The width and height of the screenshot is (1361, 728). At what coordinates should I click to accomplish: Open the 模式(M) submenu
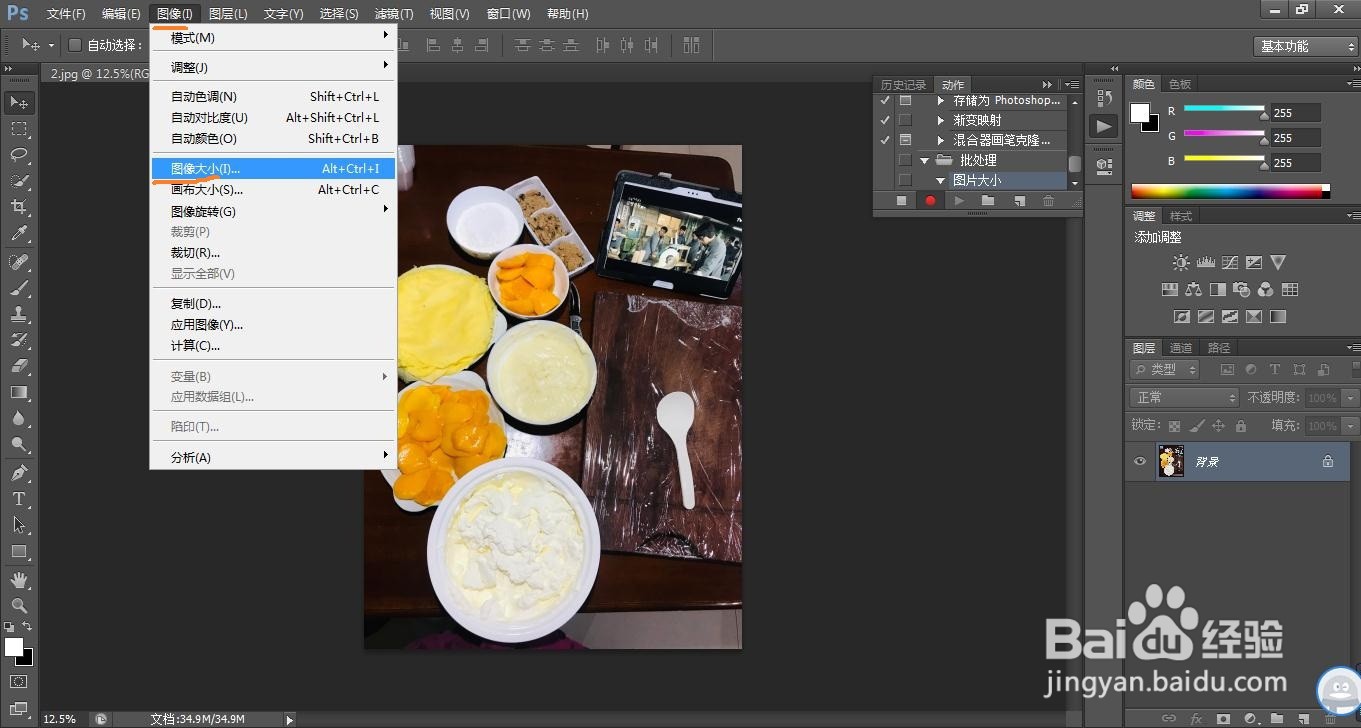pos(273,38)
